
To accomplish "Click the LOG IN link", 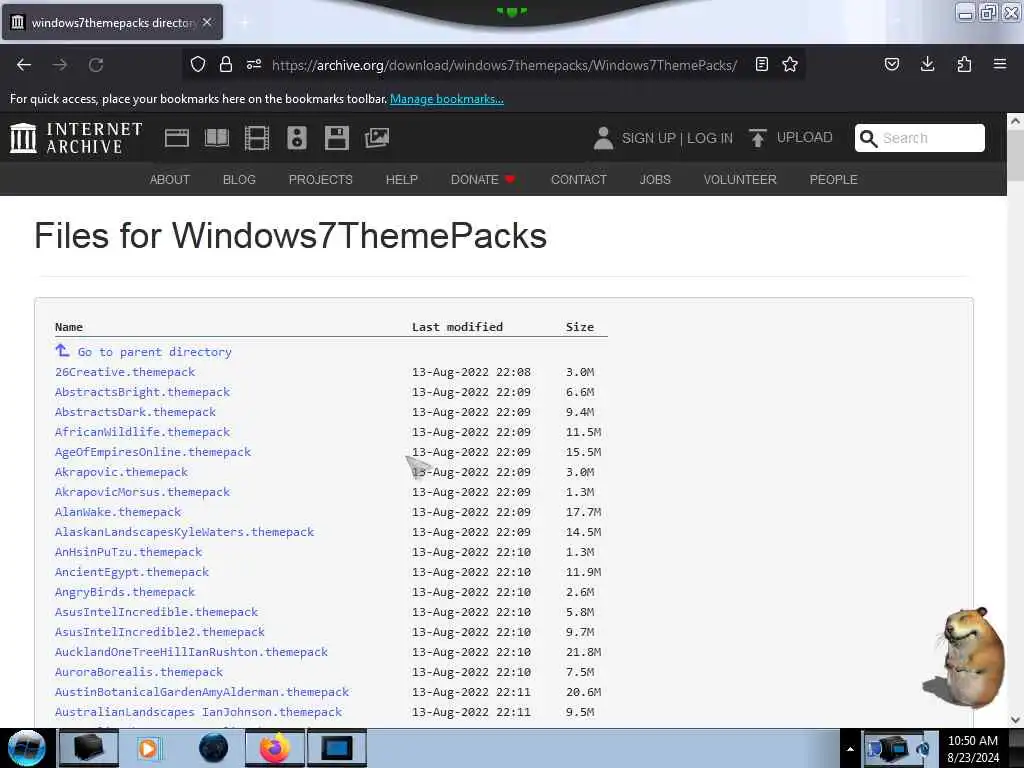I will (x=710, y=138).
